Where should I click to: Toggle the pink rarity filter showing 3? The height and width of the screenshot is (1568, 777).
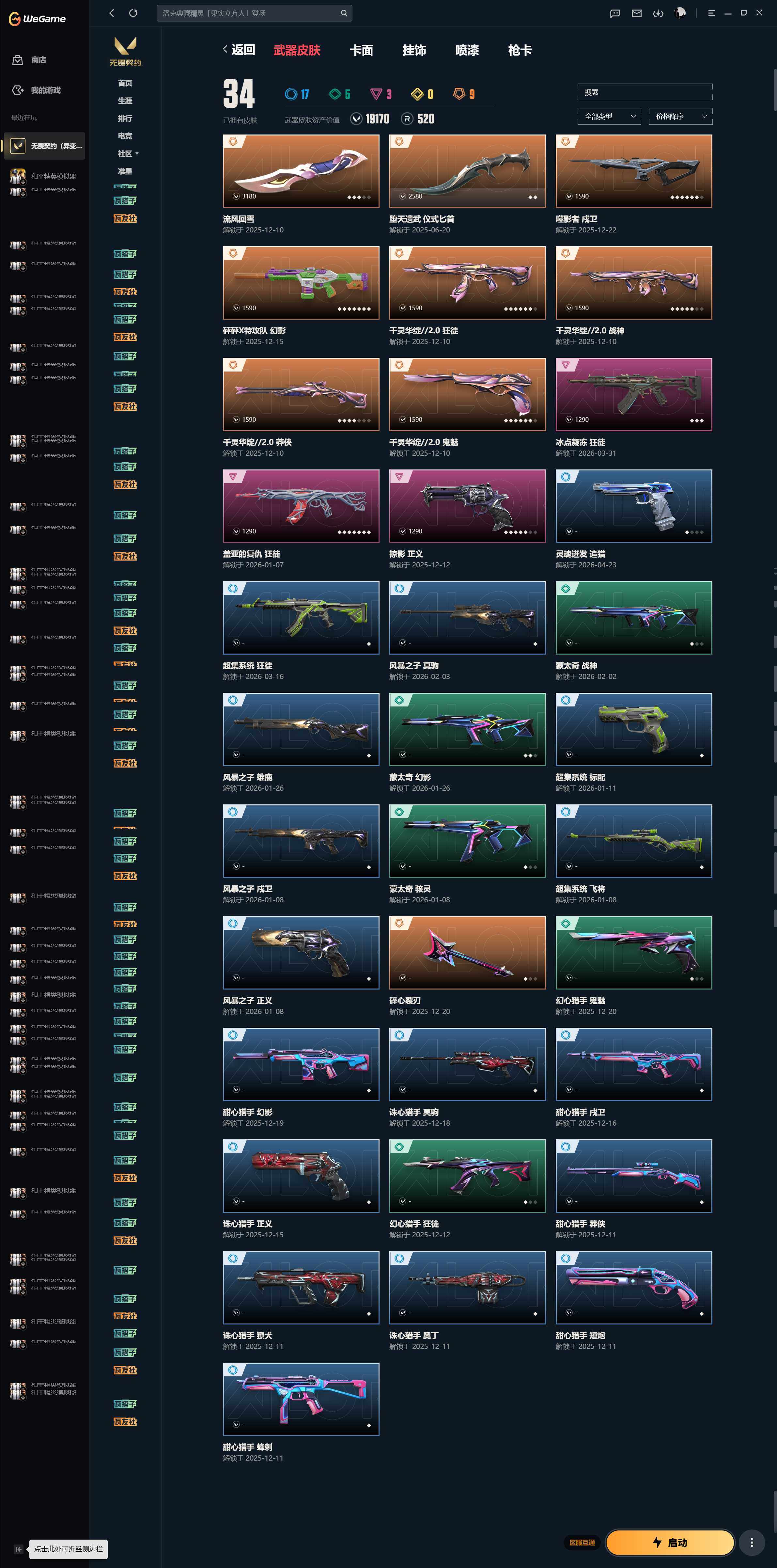[x=381, y=94]
